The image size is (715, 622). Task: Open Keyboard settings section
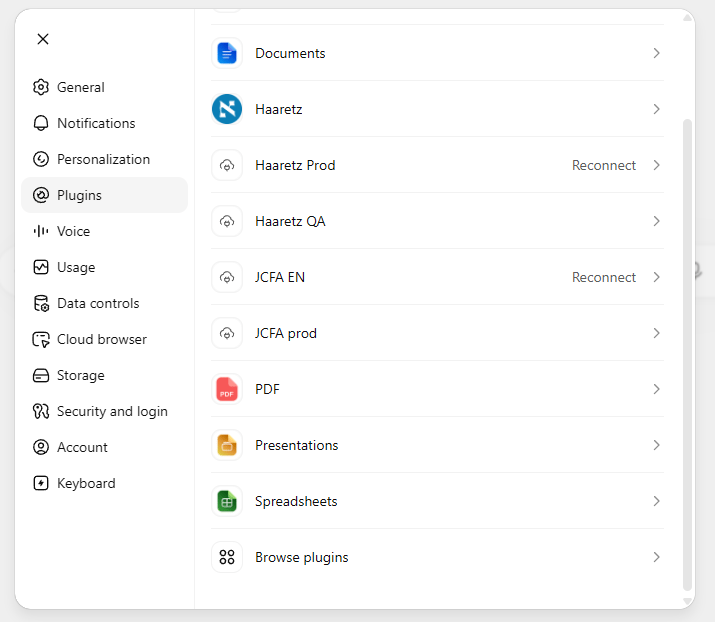[104, 483]
